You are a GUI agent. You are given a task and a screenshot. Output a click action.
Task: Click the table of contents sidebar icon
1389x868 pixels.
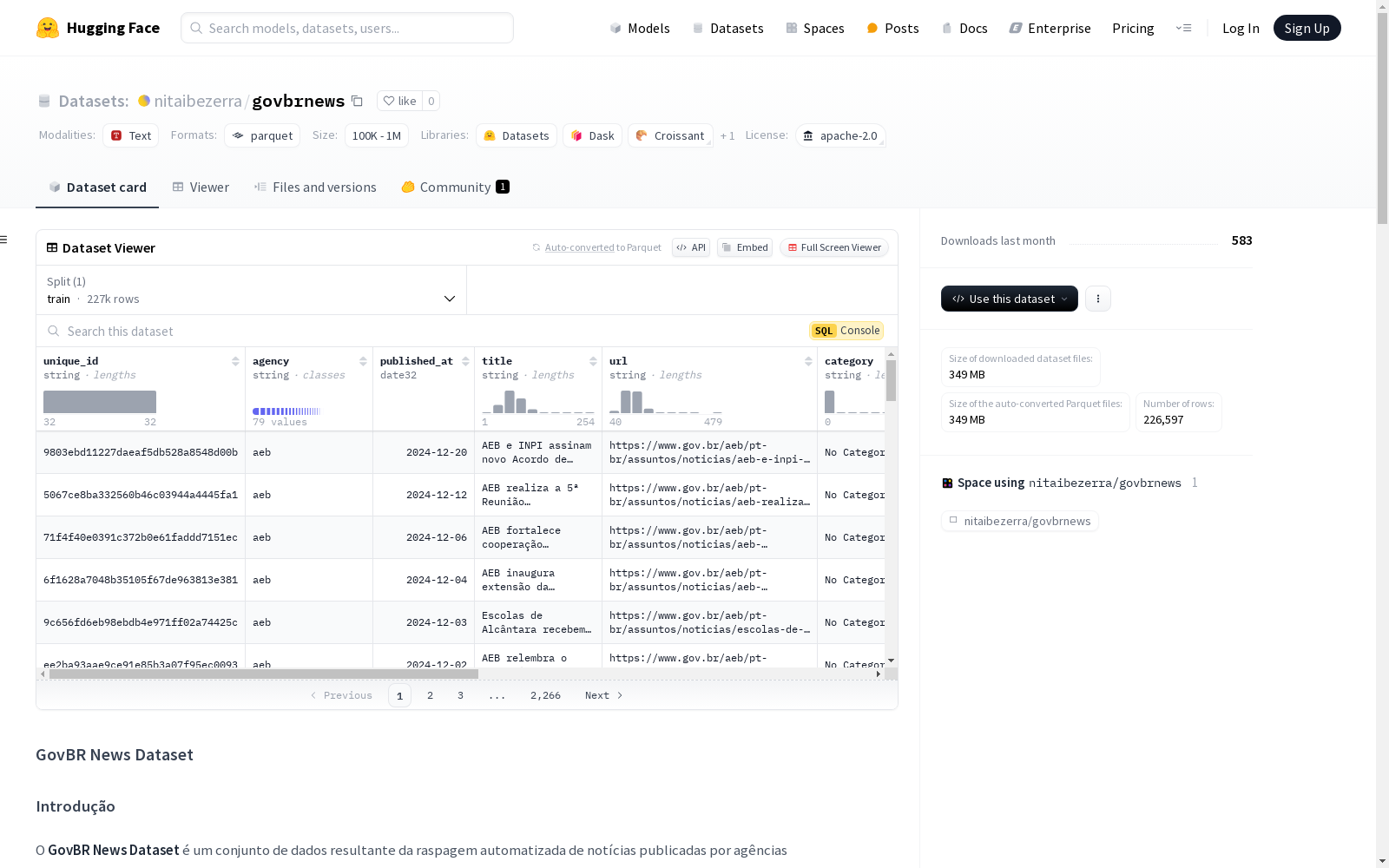click(x=3, y=240)
